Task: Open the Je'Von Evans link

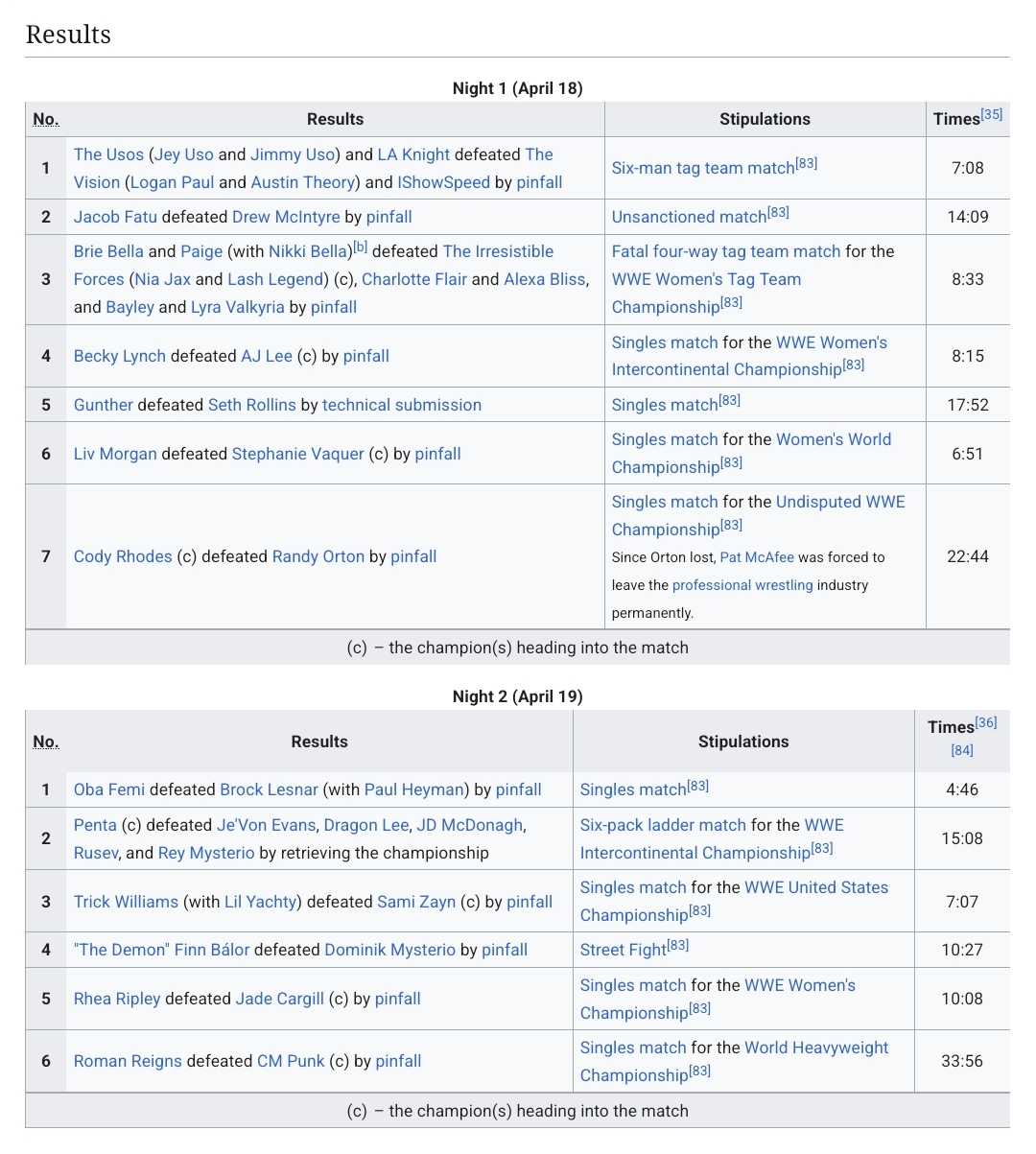Action: (x=267, y=825)
